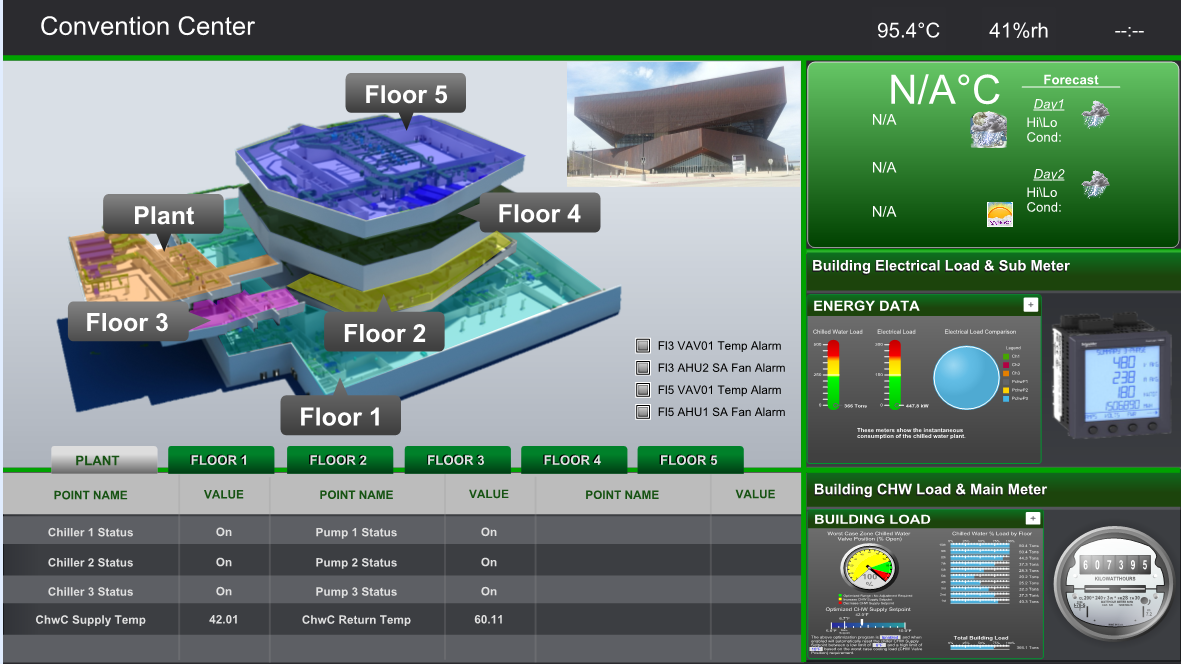Open the convention center building photo

pos(683,124)
